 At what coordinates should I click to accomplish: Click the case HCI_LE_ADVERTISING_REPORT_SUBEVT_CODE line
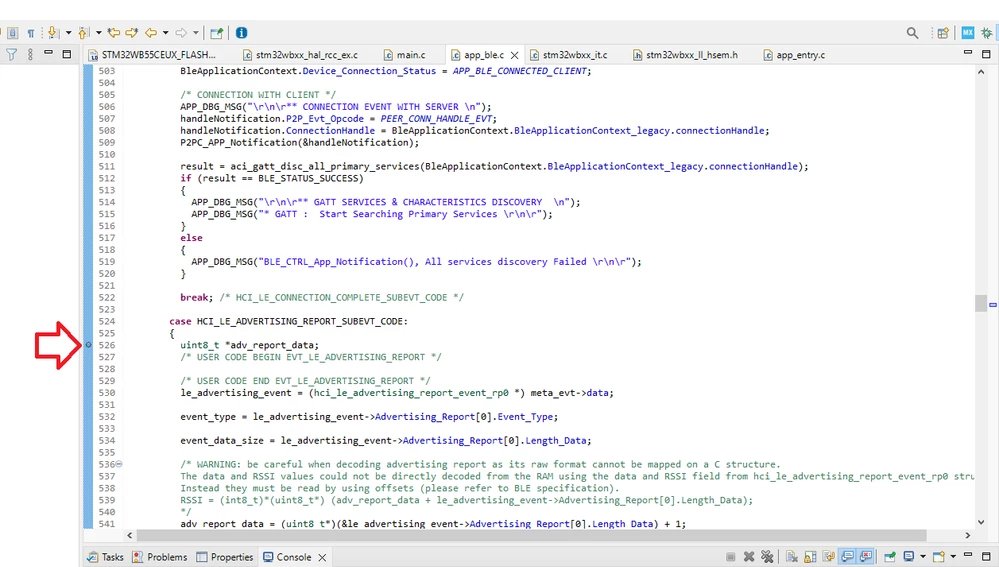click(288, 321)
